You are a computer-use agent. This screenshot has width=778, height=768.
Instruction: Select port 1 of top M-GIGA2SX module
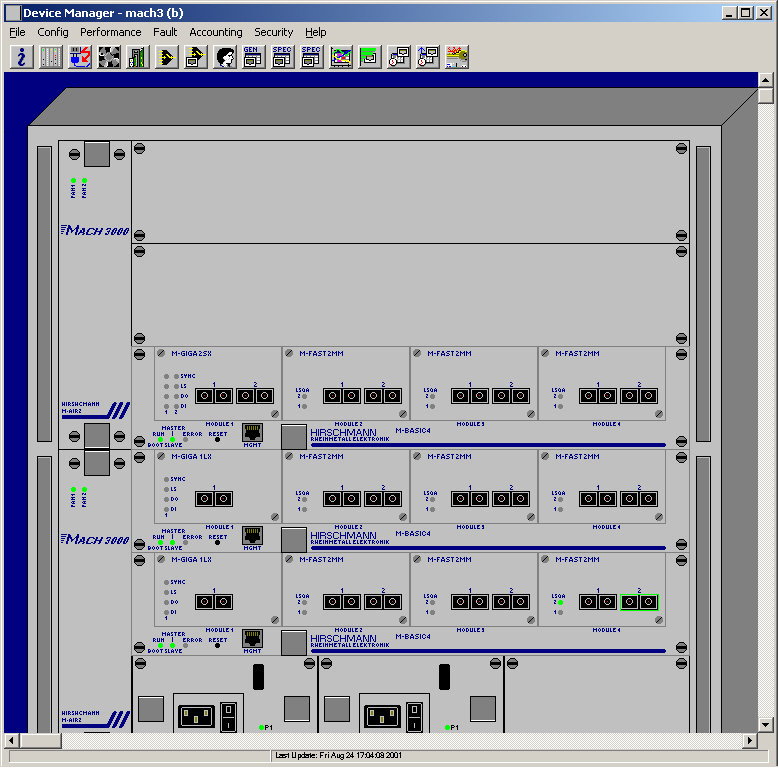213,396
